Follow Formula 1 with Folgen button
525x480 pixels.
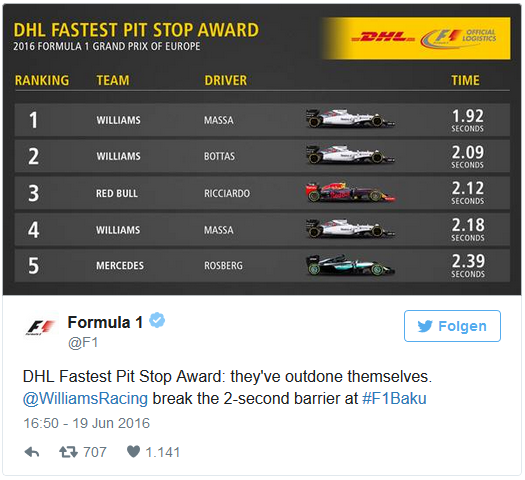point(452,326)
